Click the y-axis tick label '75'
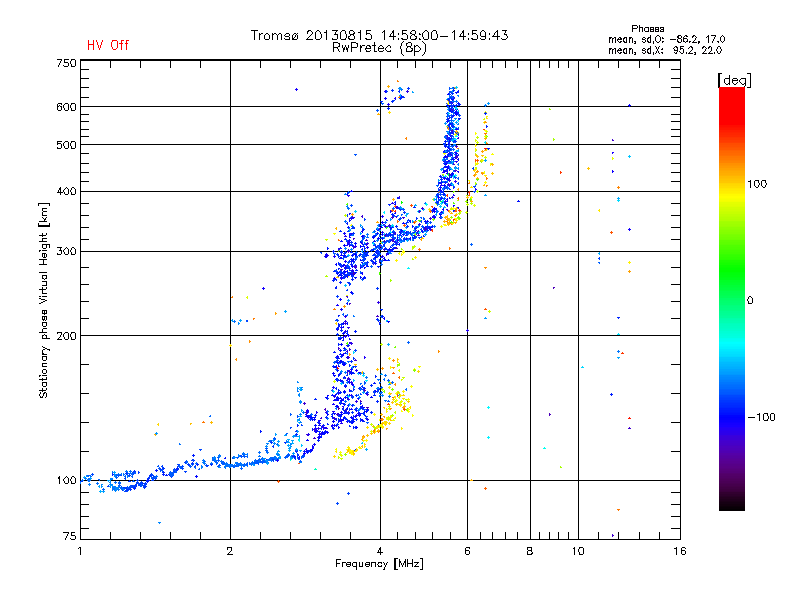Viewport: 800px width, 600px height. click(x=70, y=536)
